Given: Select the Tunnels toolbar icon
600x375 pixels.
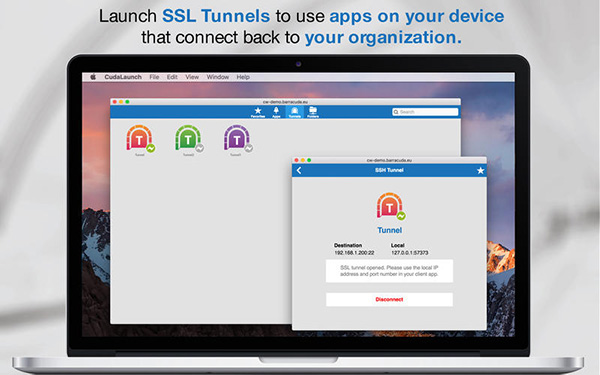Looking at the screenshot, I should (295, 112).
